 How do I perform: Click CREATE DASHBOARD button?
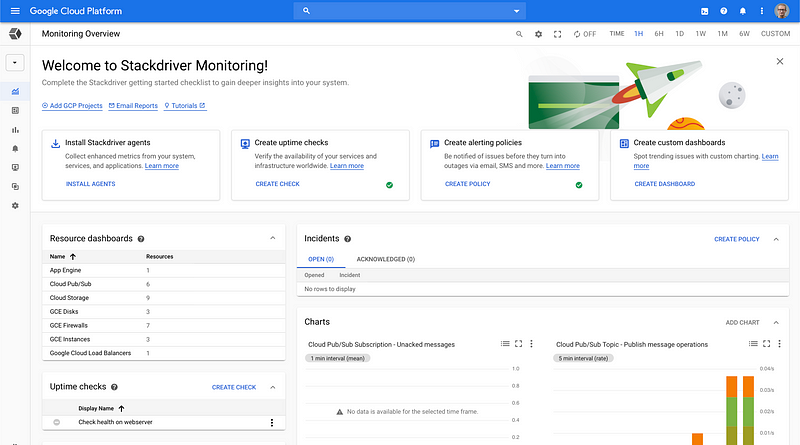point(664,184)
